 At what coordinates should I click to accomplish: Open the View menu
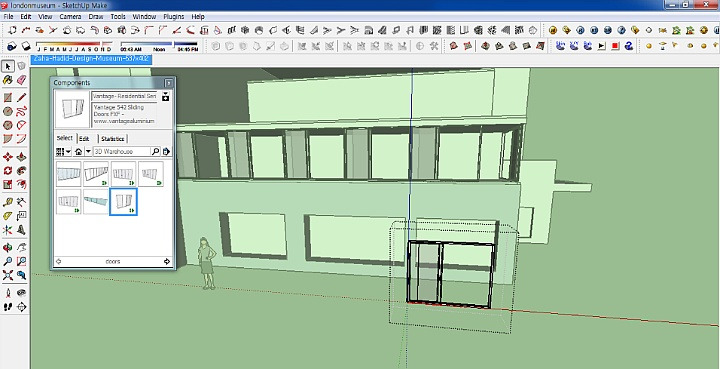pyautogui.click(x=45, y=17)
